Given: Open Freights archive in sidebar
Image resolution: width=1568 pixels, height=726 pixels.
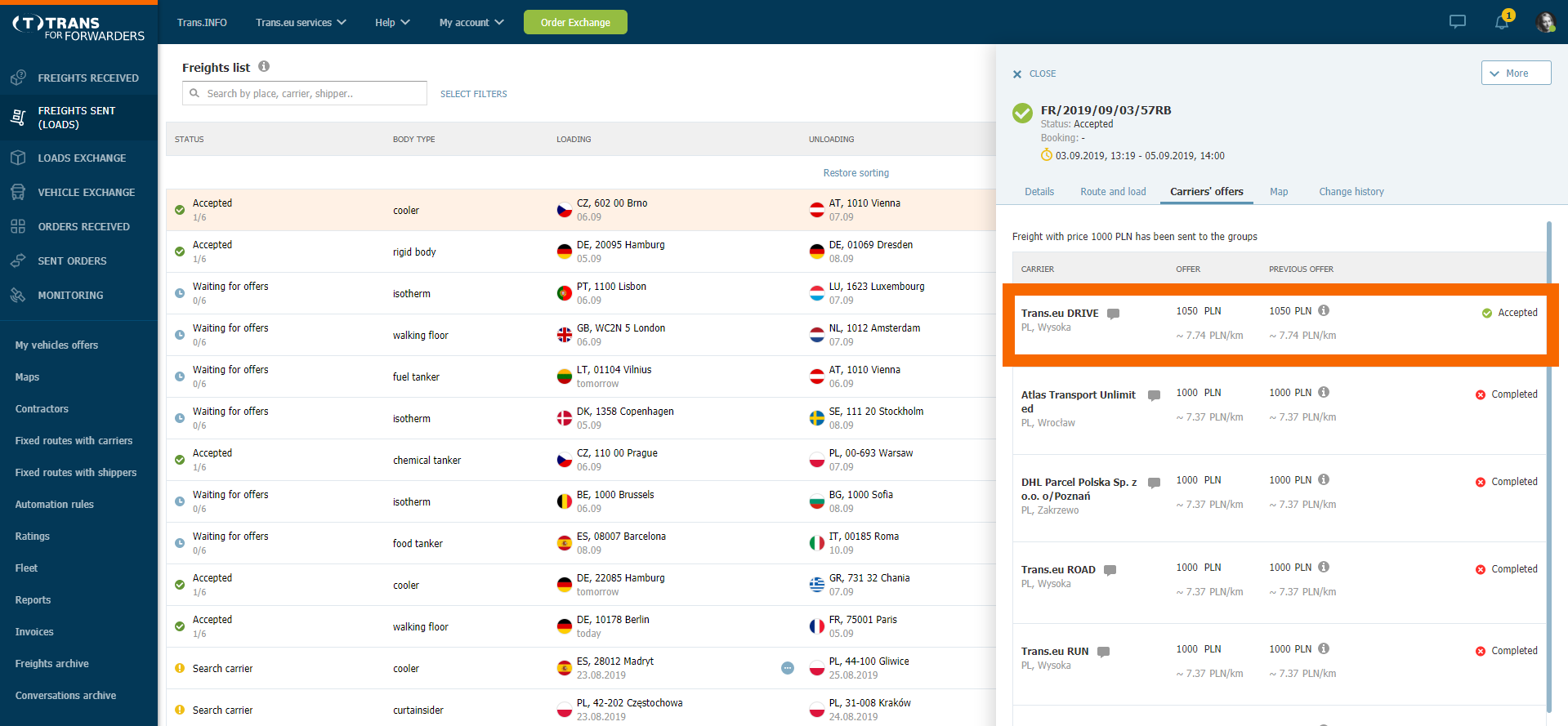Looking at the screenshot, I should click(x=51, y=663).
